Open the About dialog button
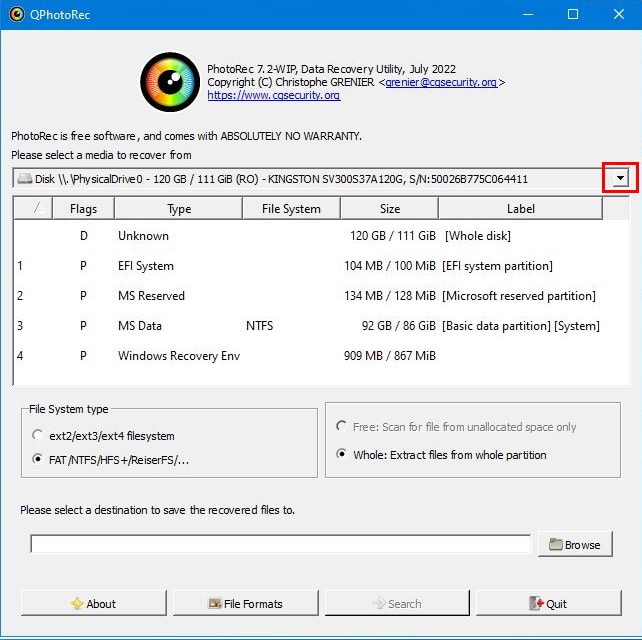642x640 pixels. click(94, 603)
